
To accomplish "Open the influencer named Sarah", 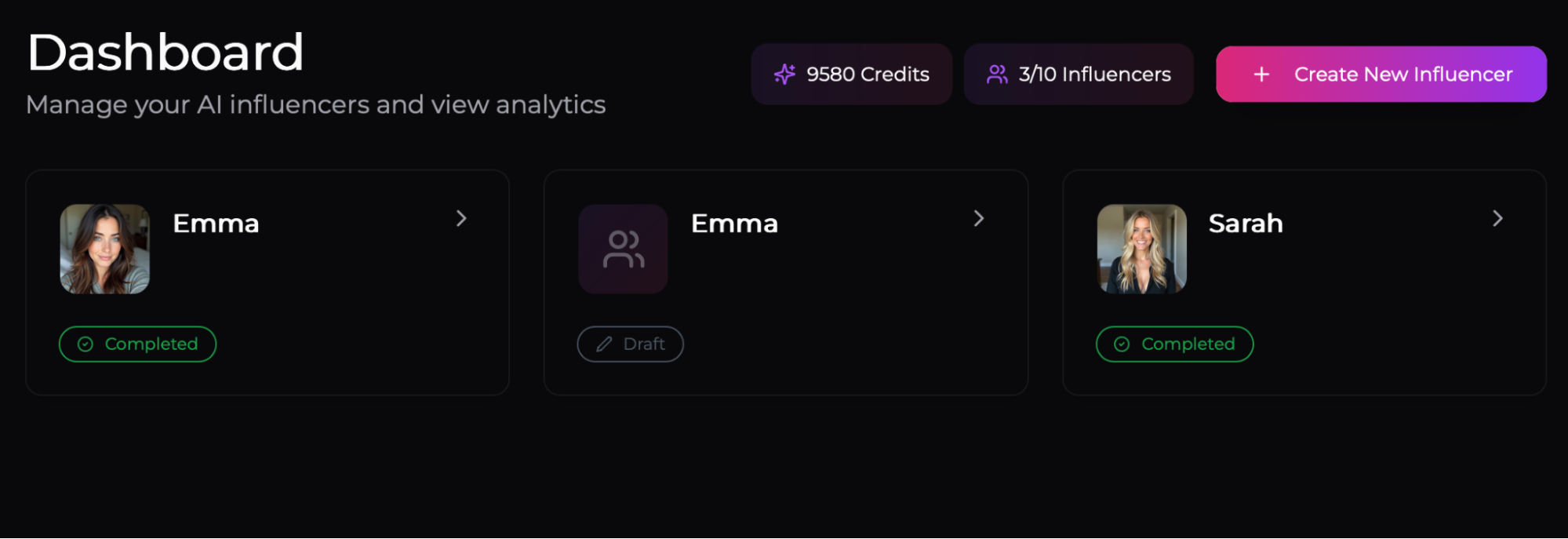I will coord(1246,224).
